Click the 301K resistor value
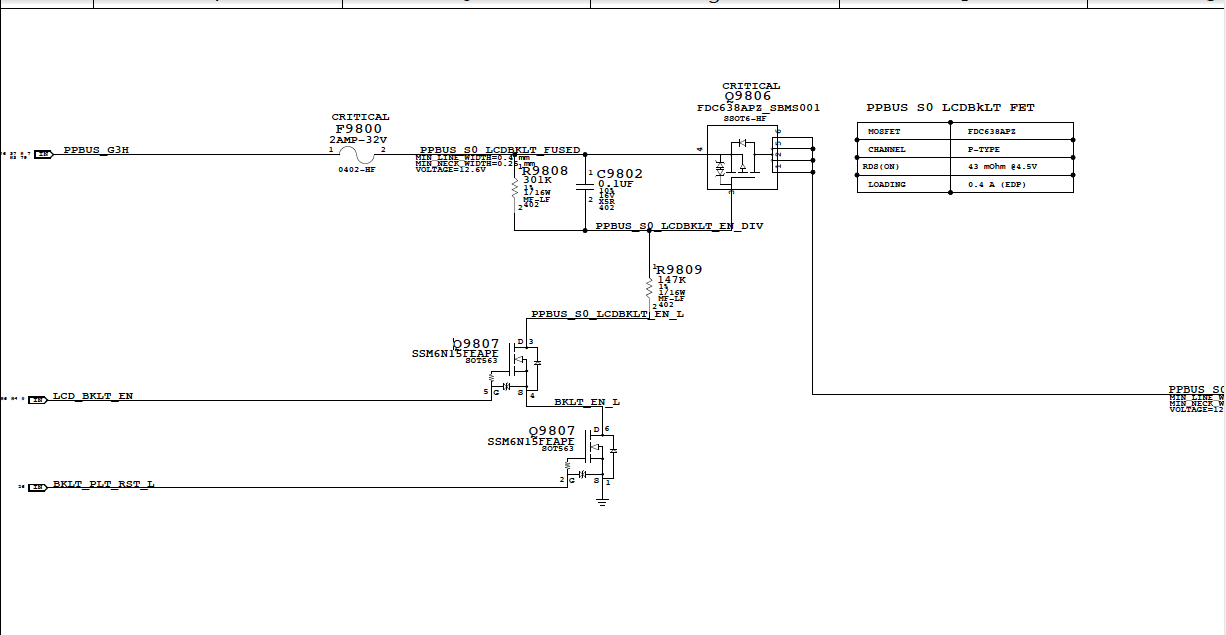 click(x=537, y=180)
